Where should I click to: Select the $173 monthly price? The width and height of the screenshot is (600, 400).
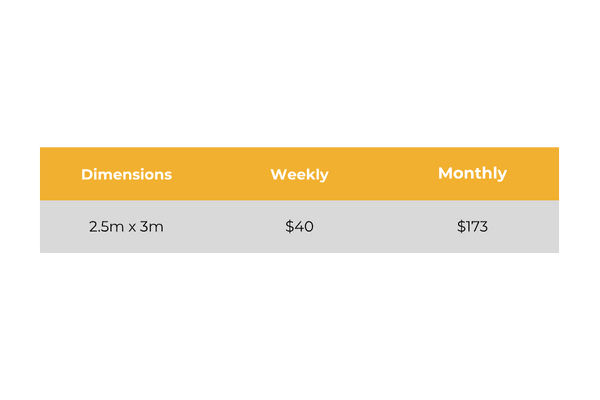472,227
